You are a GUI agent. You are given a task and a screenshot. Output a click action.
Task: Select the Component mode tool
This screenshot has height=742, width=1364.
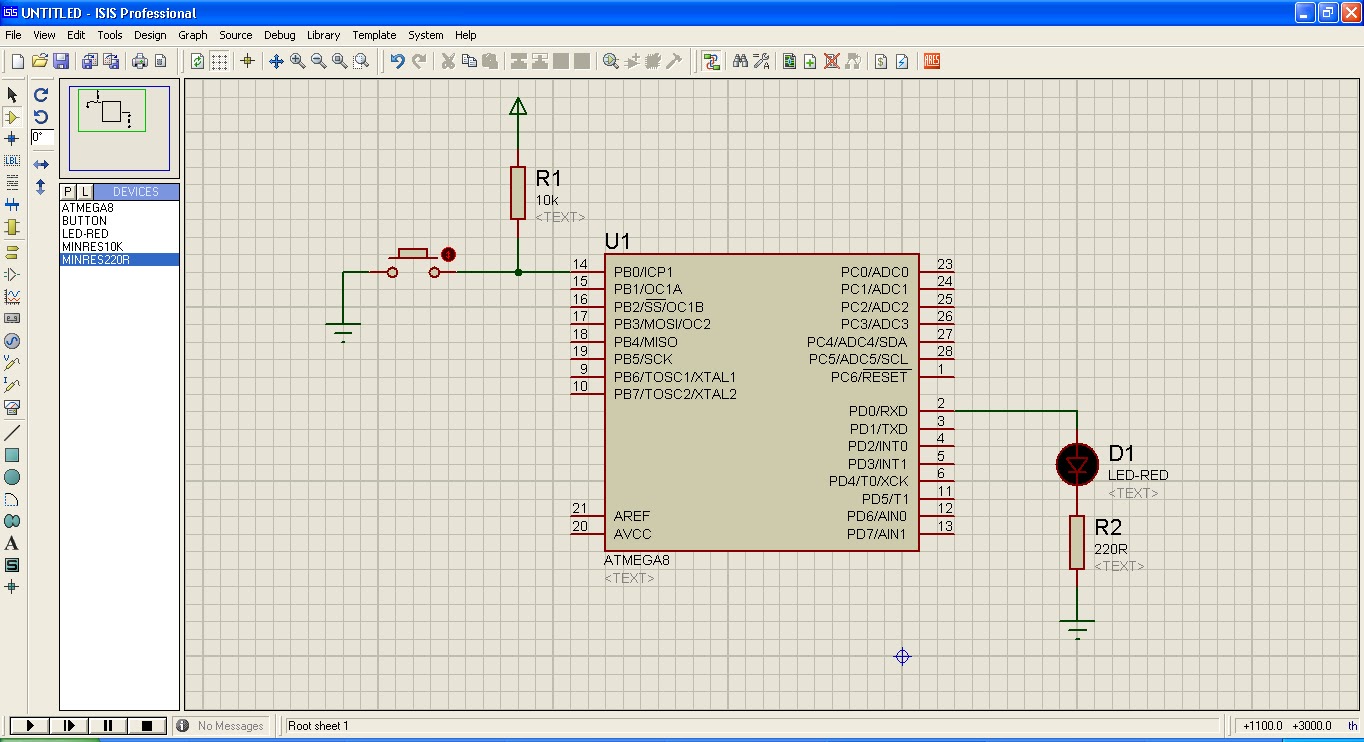tap(12, 117)
